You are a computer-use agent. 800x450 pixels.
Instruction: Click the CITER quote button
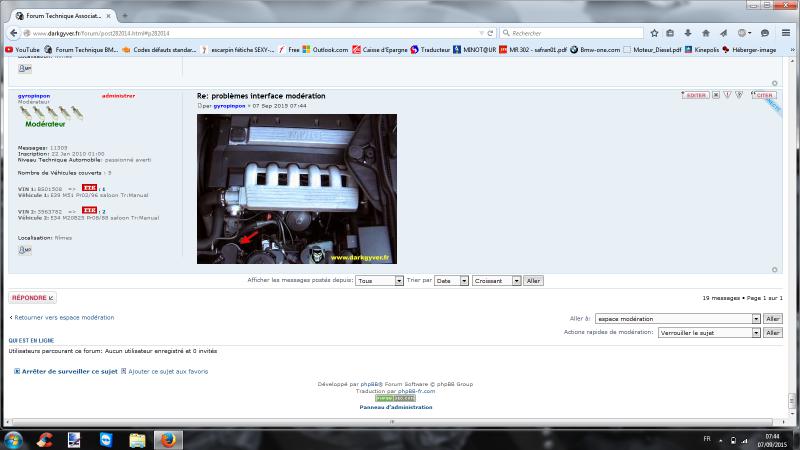[765, 95]
